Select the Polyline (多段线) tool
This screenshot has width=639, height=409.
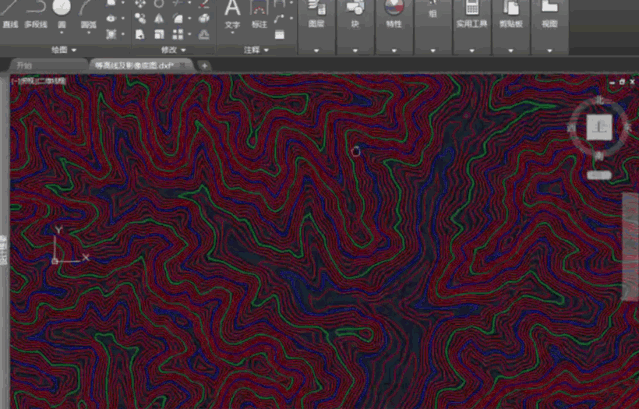35,15
